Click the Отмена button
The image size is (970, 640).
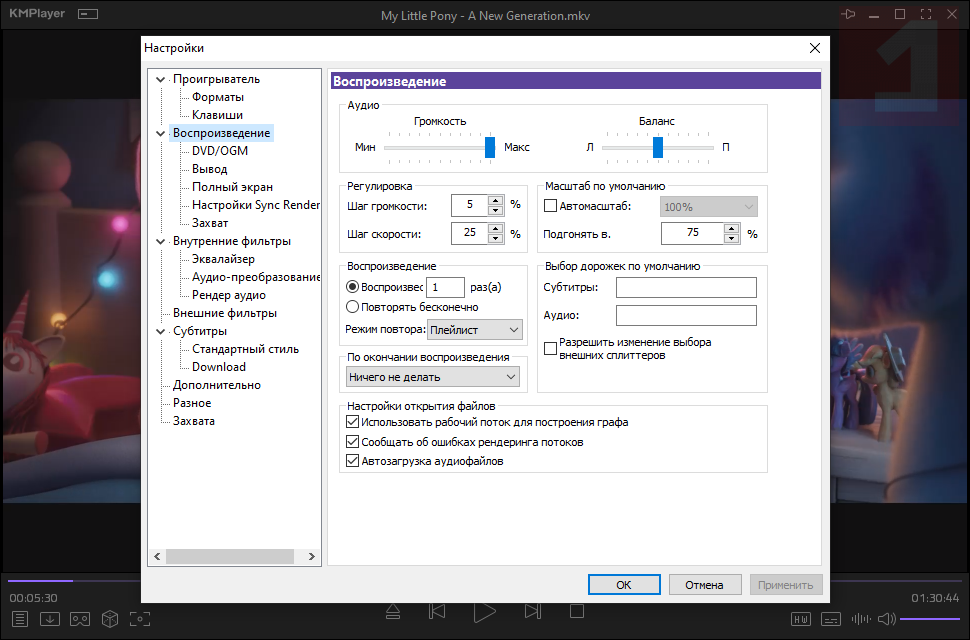point(705,584)
